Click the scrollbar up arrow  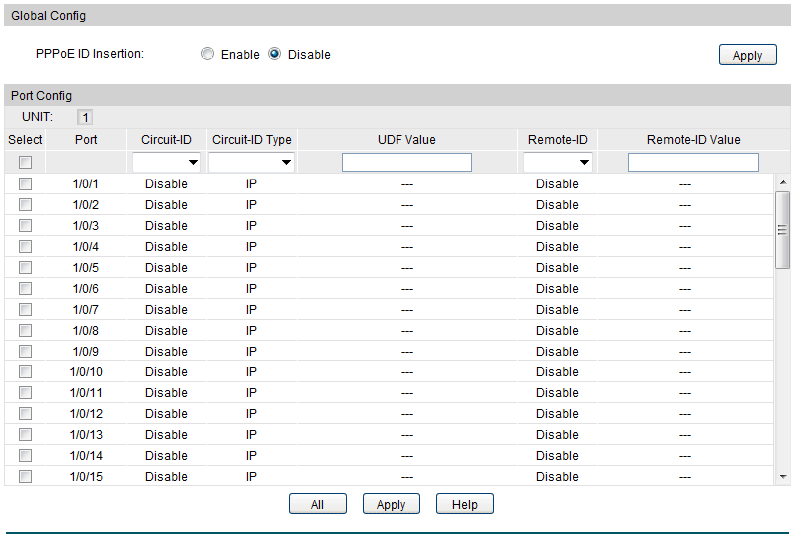(783, 182)
